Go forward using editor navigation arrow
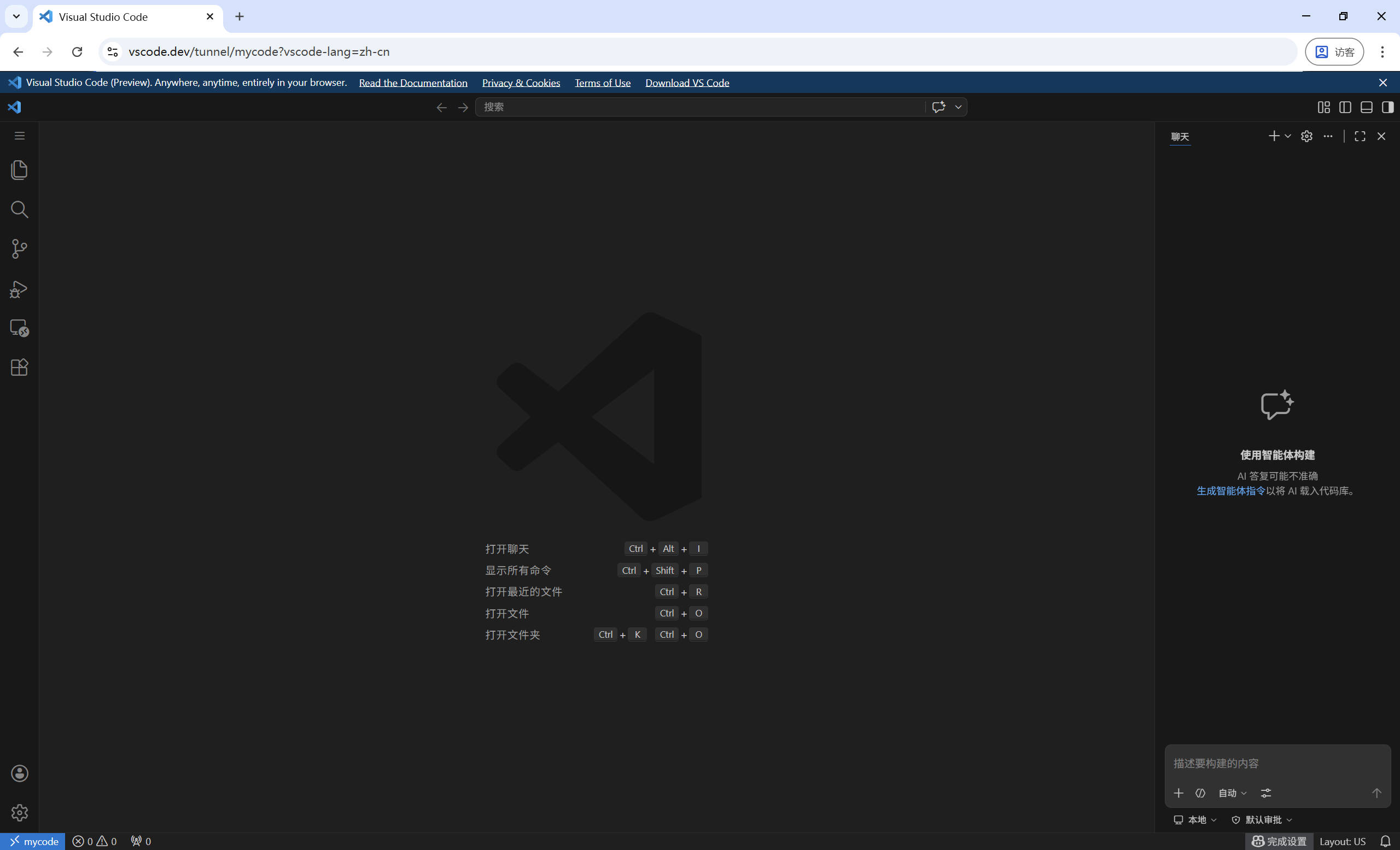This screenshot has height=850, width=1400. pos(463,107)
